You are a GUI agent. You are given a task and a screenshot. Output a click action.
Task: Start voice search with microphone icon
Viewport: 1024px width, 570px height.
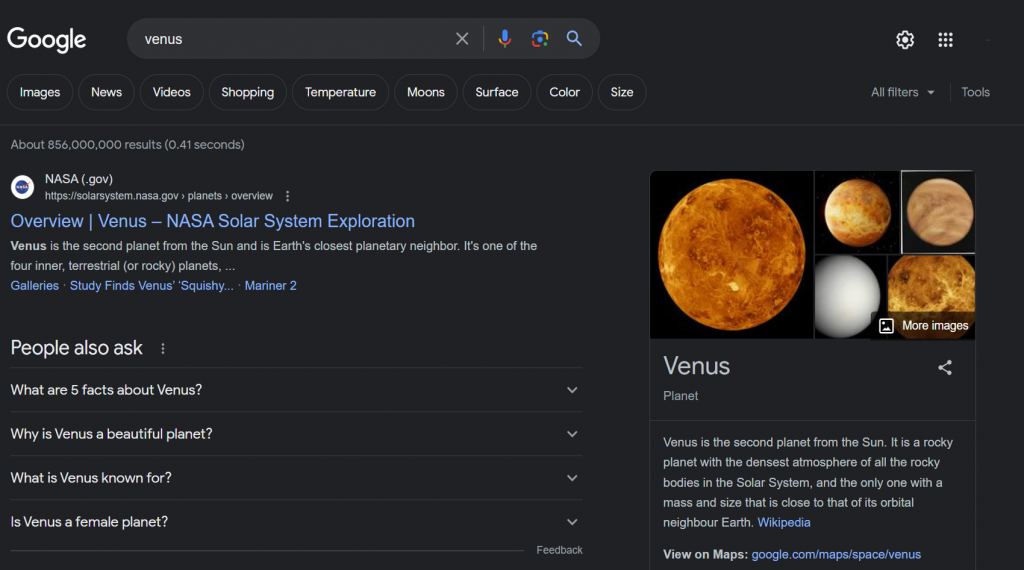[x=504, y=39]
